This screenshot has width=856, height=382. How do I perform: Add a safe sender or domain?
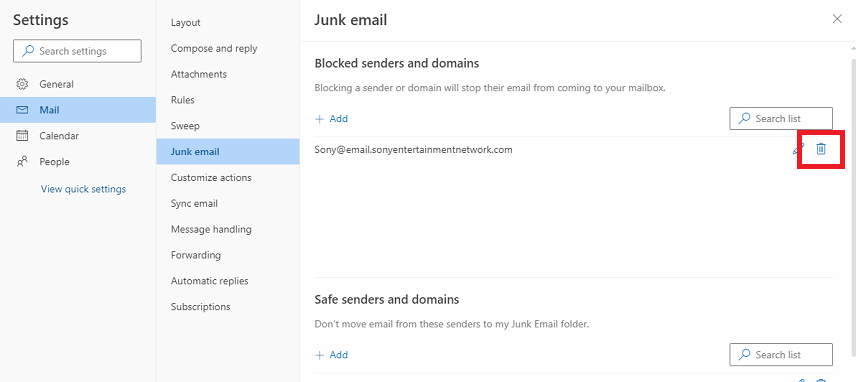[331, 355]
